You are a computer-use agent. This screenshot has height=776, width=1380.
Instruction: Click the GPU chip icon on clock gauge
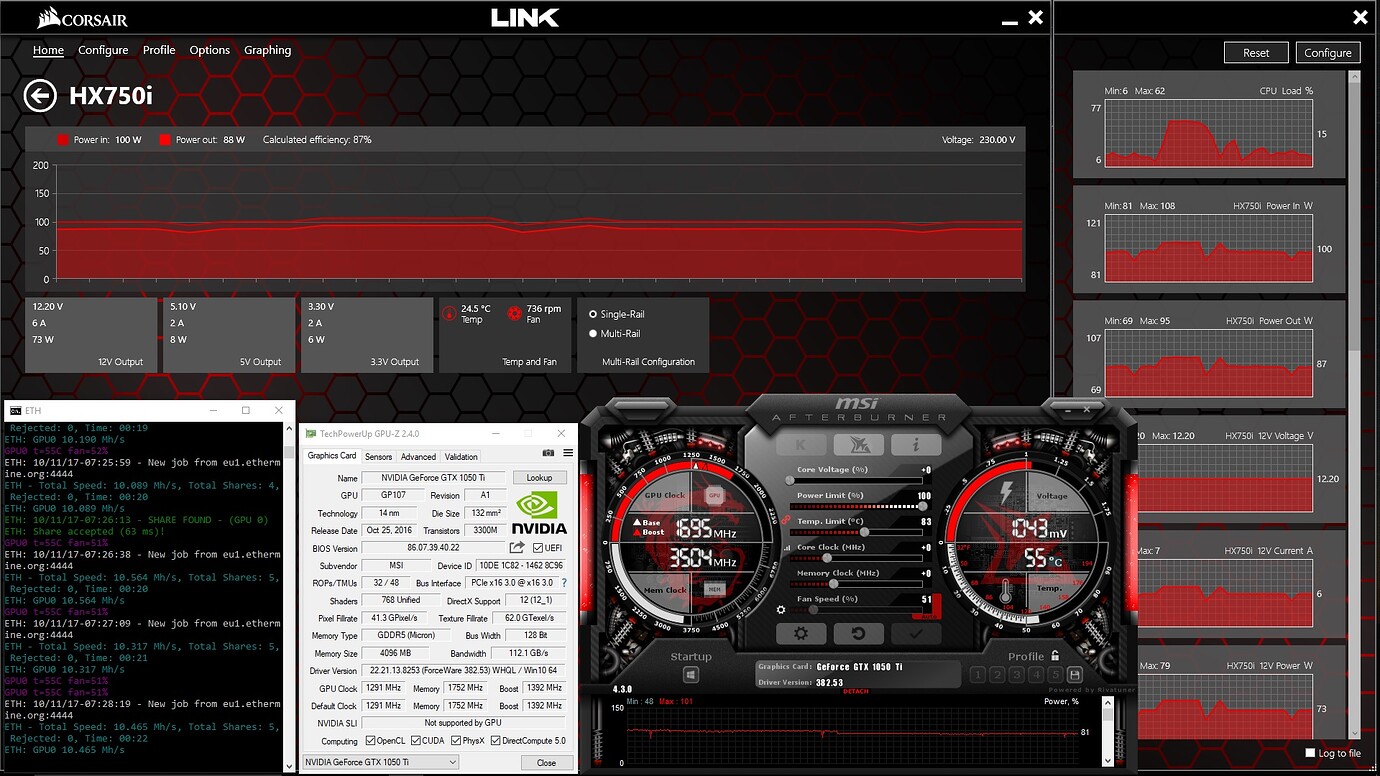pyautogui.click(x=714, y=495)
